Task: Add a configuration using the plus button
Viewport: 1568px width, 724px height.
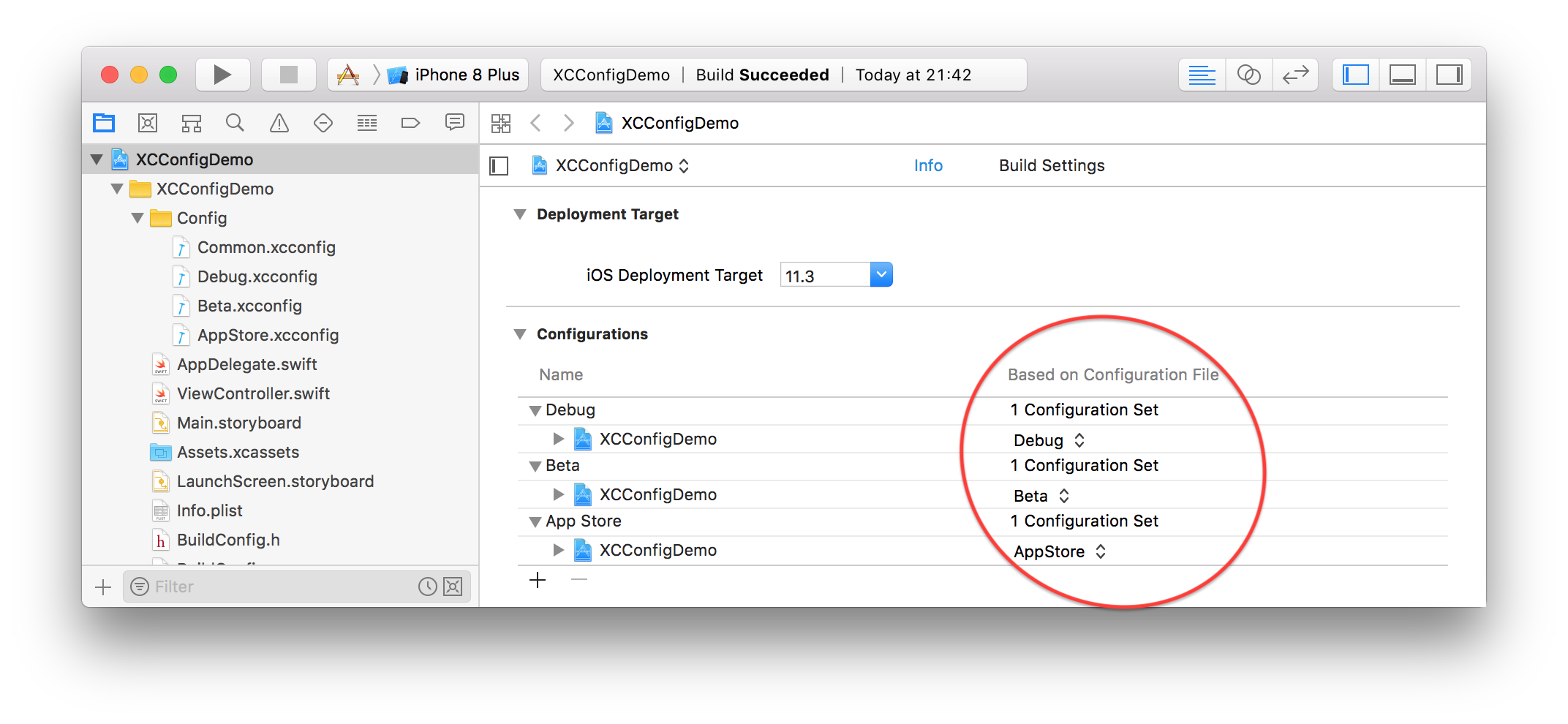Action: 538,579
